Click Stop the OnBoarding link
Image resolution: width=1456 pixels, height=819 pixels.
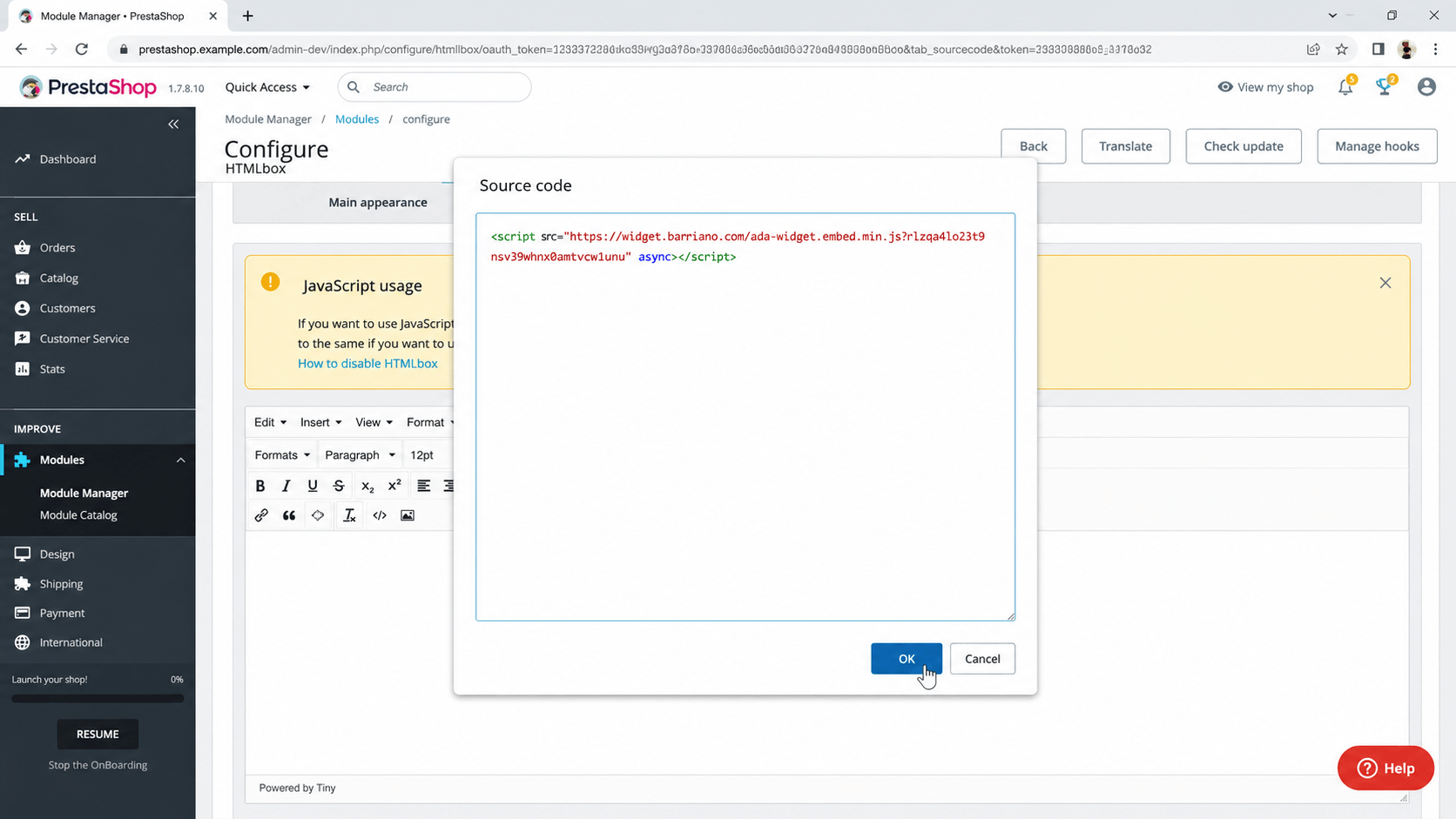click(x=98, y=765)
